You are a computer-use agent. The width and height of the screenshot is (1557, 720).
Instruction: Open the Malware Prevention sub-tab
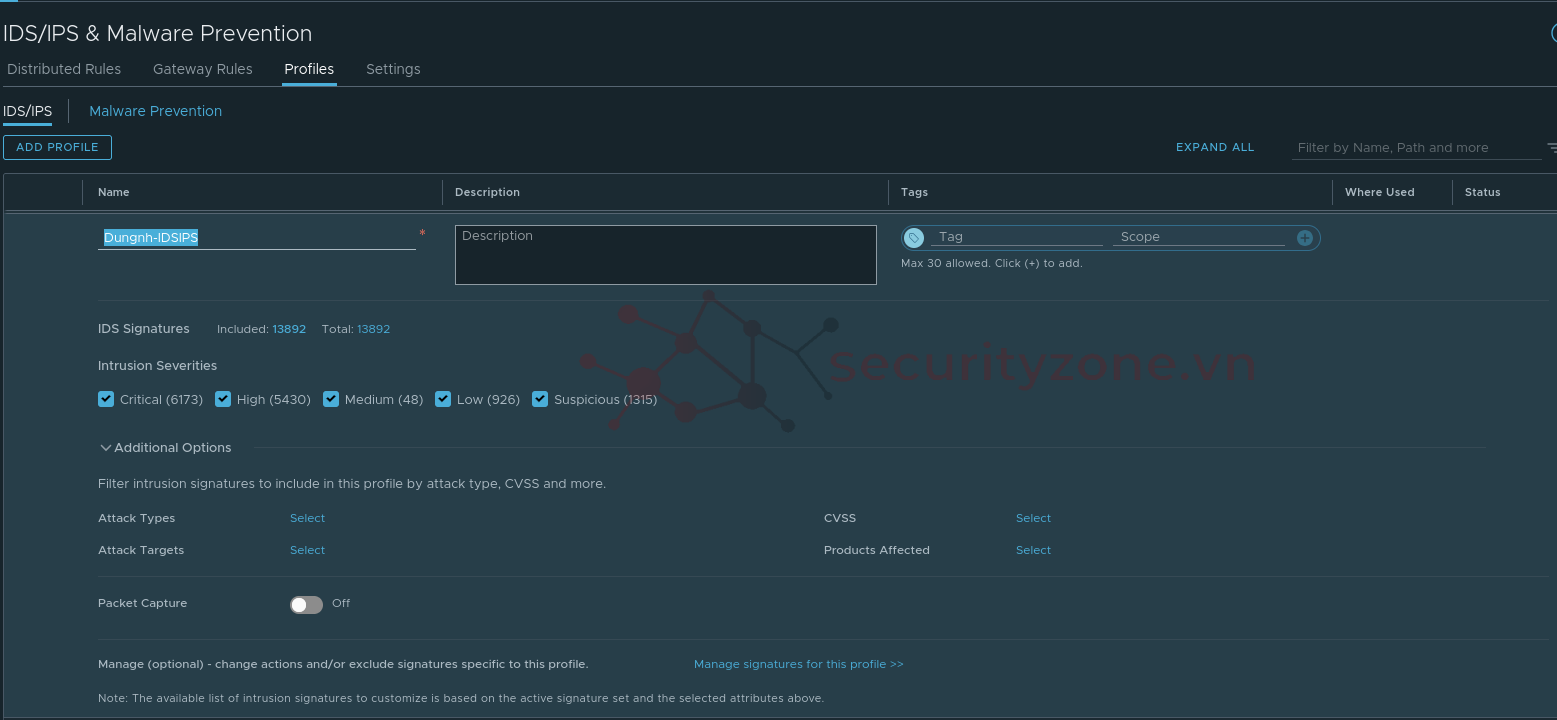(155, 111)
